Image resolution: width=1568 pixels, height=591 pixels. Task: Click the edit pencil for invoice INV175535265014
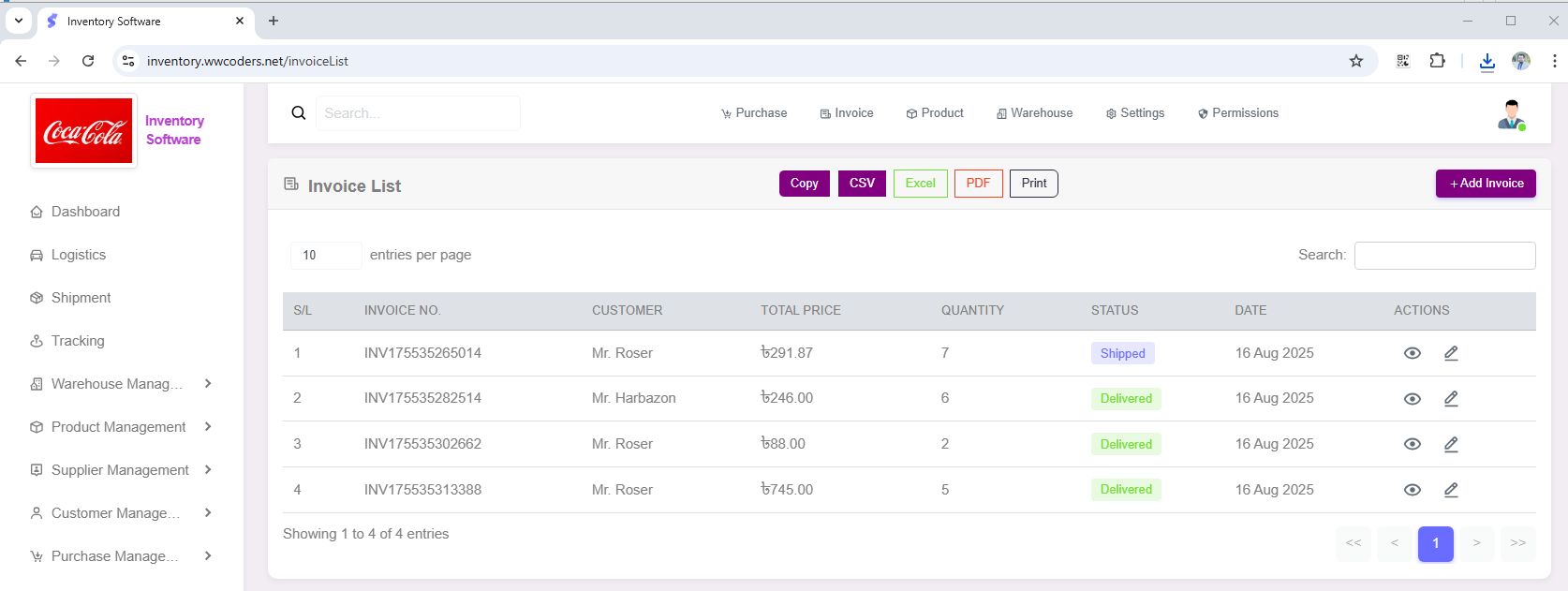[x=1451, y=353]
